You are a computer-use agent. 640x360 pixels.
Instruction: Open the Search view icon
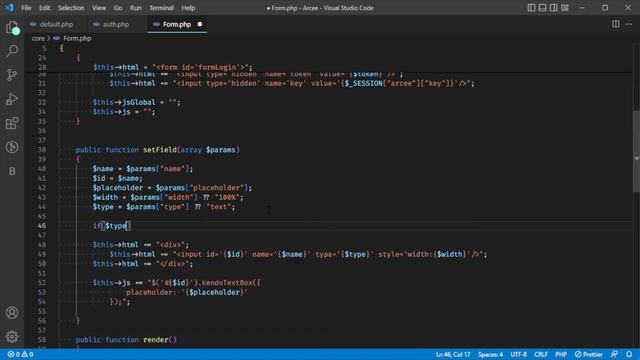[x=12, y=51]
